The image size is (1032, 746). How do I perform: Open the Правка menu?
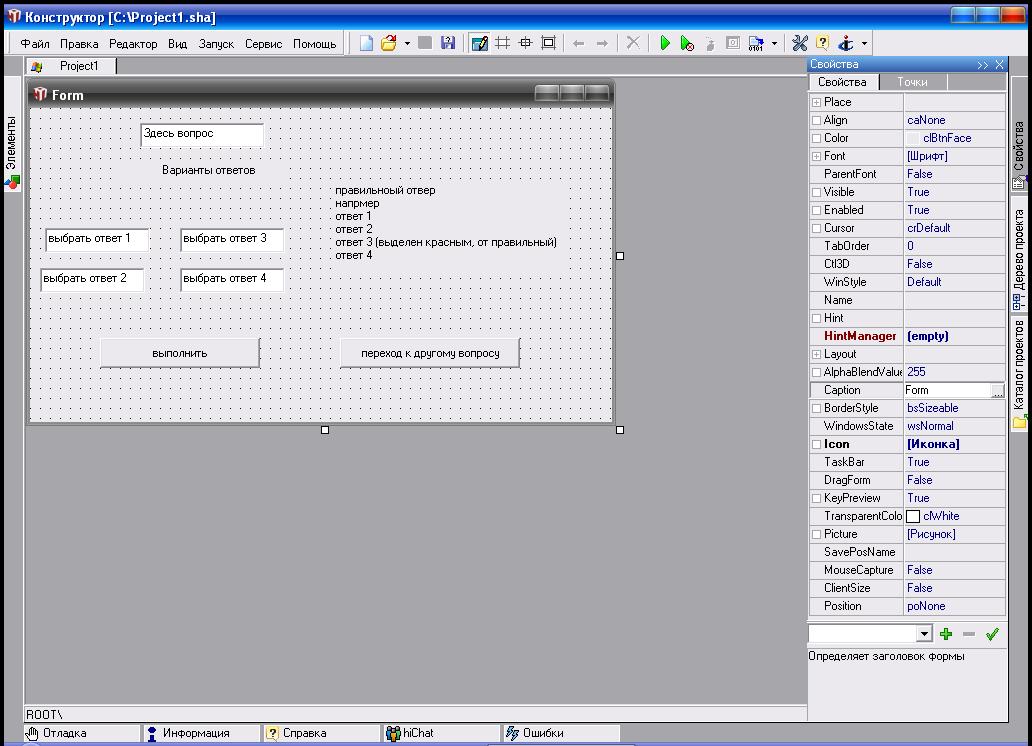[x=79, y=43]
